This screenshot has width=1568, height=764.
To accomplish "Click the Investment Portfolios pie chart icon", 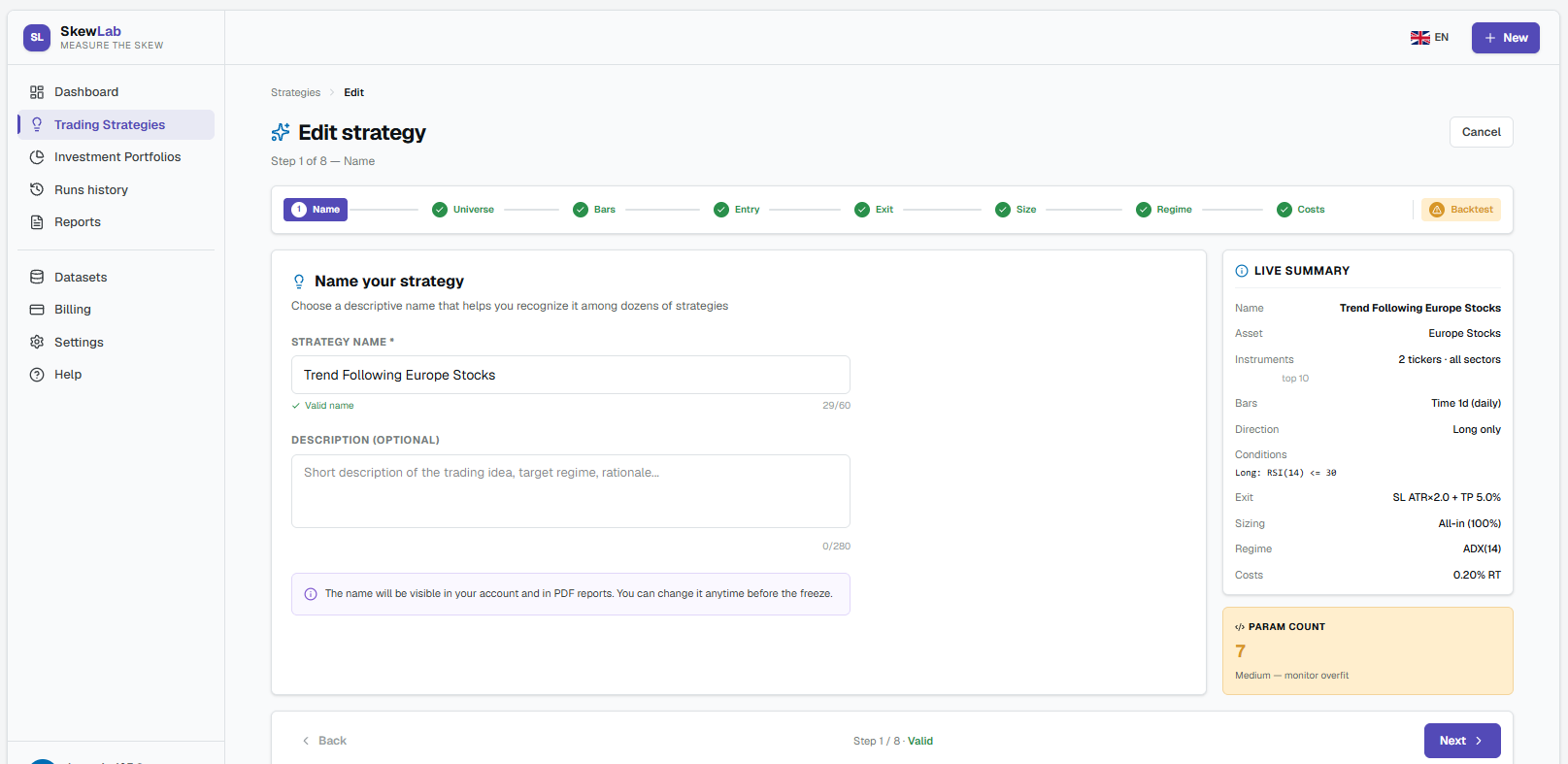I will tap(37, 157).
